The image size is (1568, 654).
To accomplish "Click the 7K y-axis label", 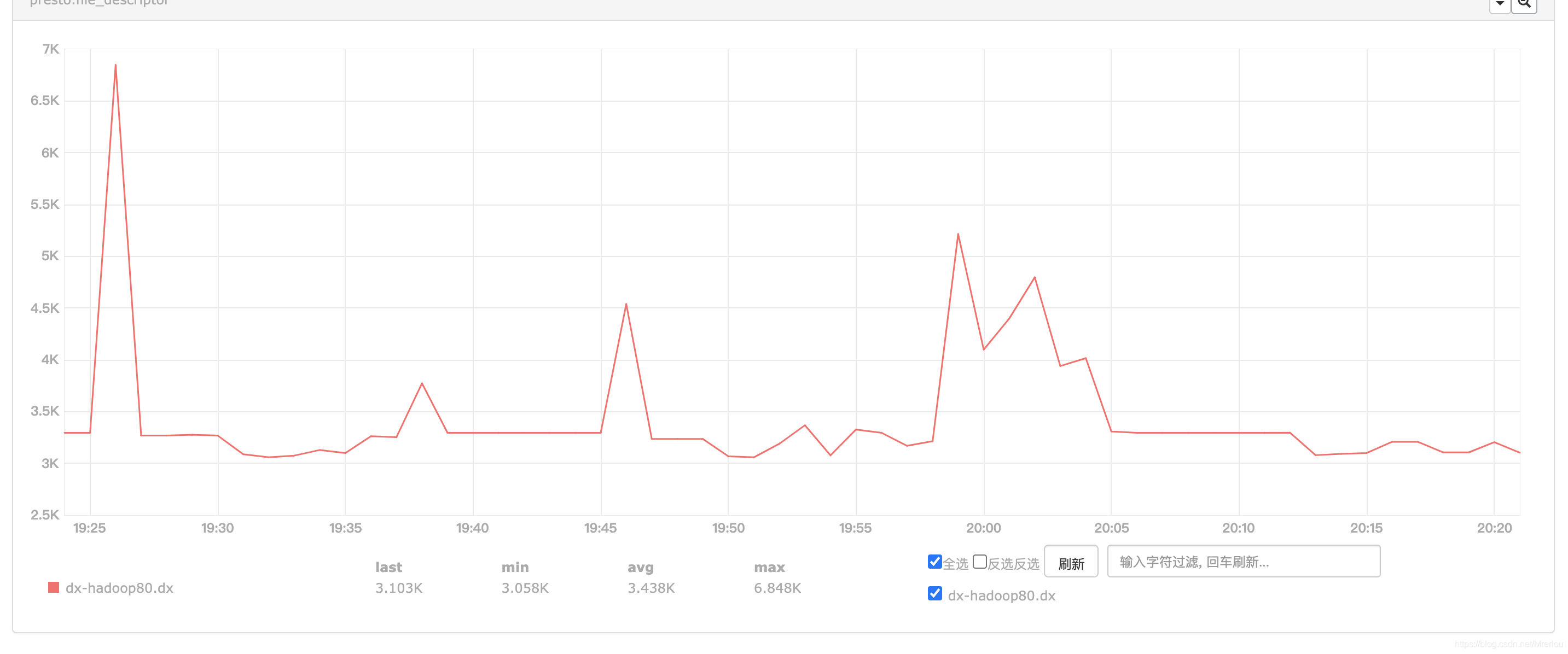I will pyautogui.click(x=50, y=49).
